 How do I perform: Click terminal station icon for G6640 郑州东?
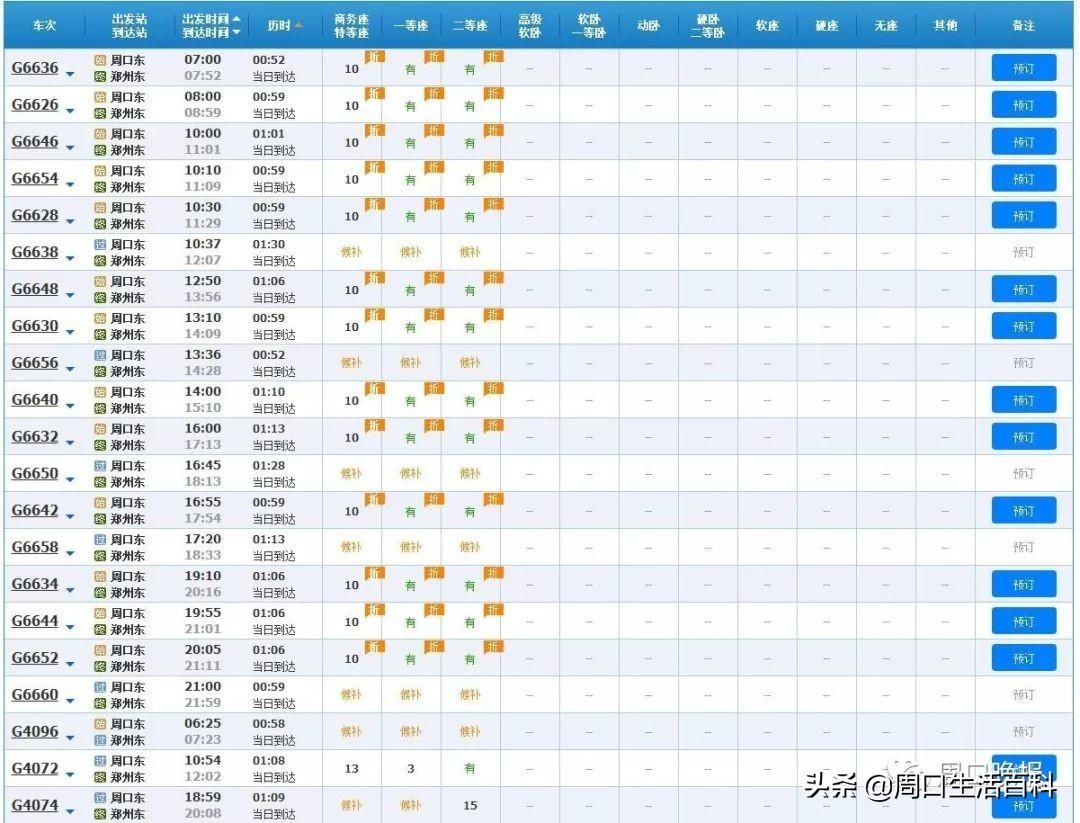coord(100,408)
